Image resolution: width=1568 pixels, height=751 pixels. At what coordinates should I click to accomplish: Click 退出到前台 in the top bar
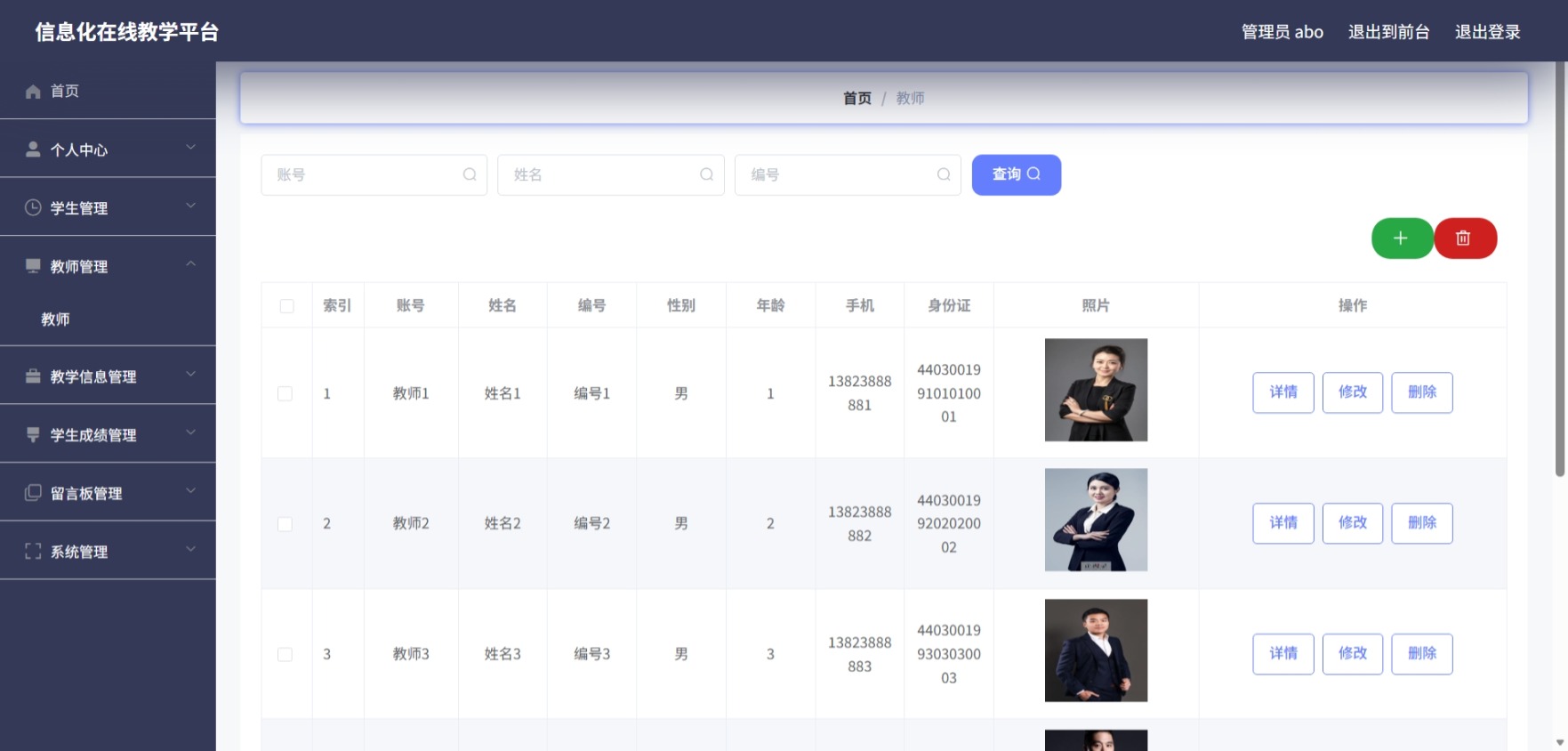[x=1389, y=32]
